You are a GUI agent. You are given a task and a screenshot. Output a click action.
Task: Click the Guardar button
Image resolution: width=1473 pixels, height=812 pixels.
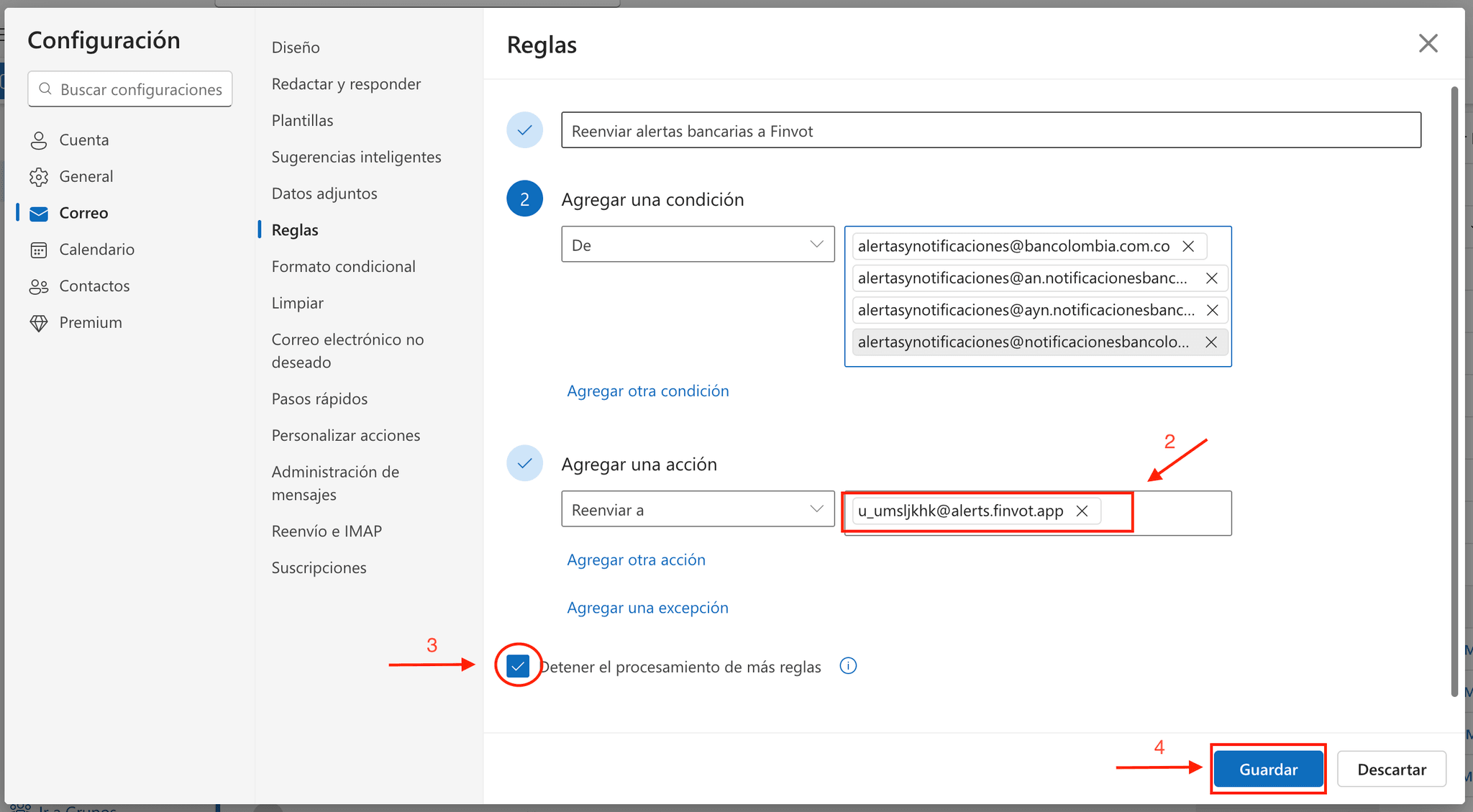pos(1268,769)
